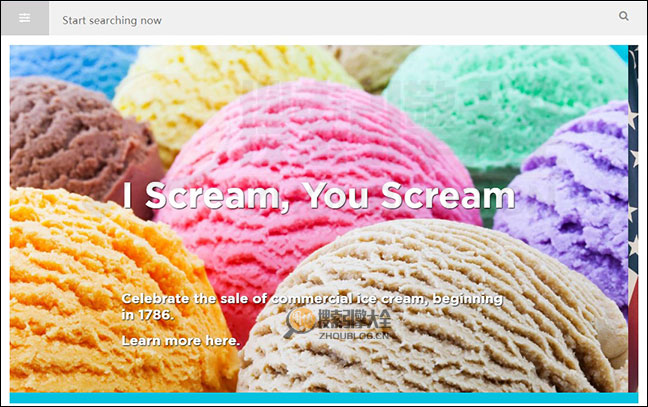Open the hamburger menu icon
The width and height of the screenshot is (648, 407).
pyautogui.click(x=25, y=18)
